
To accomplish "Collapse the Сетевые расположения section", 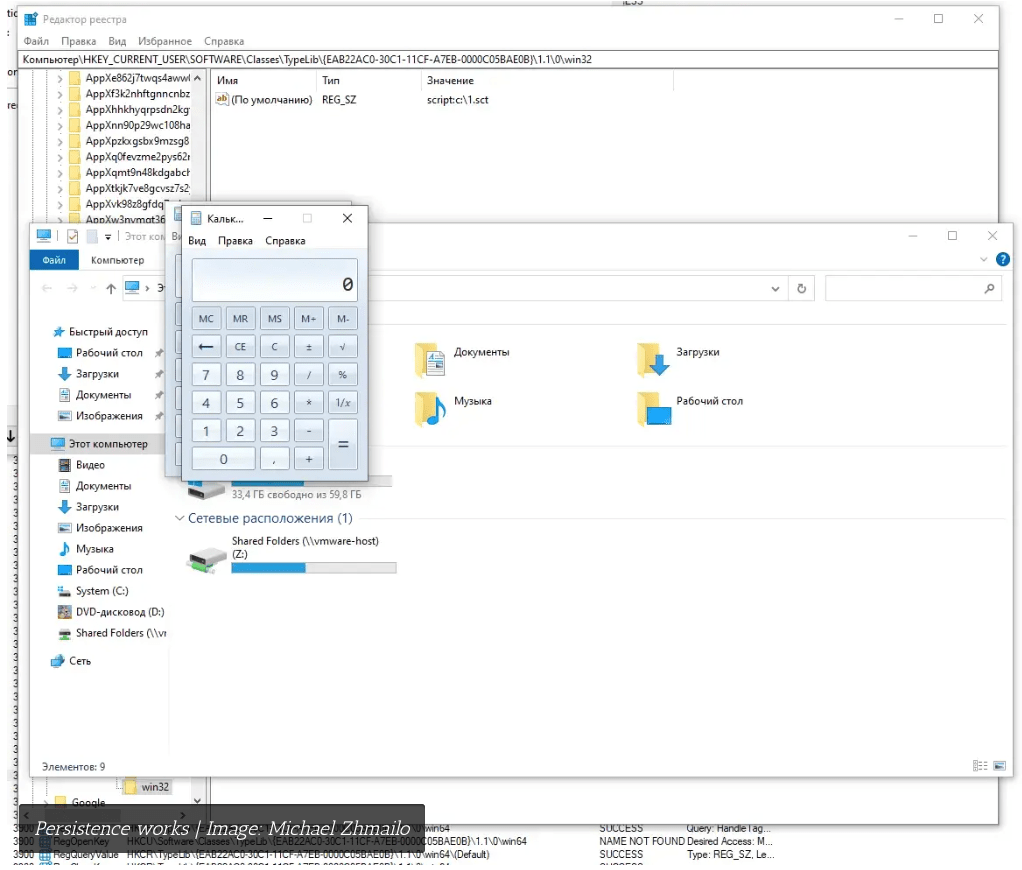I will click(x=180, y=519).
